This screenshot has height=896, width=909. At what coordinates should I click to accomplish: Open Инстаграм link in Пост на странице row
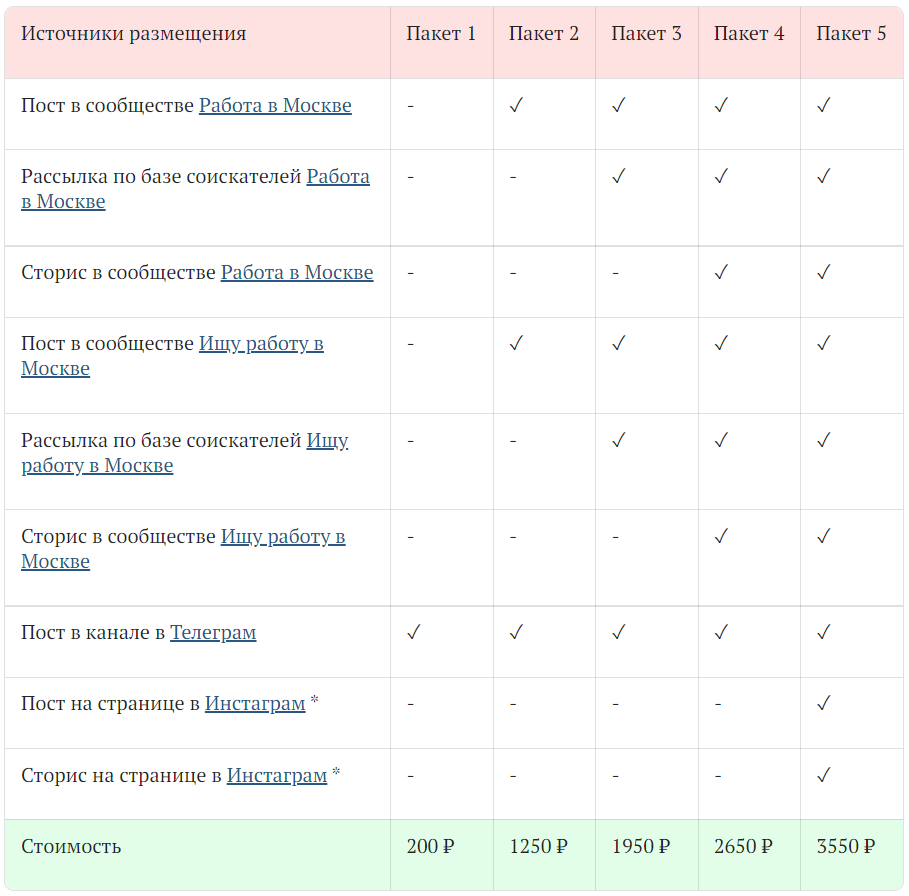[x=255, y=703]
